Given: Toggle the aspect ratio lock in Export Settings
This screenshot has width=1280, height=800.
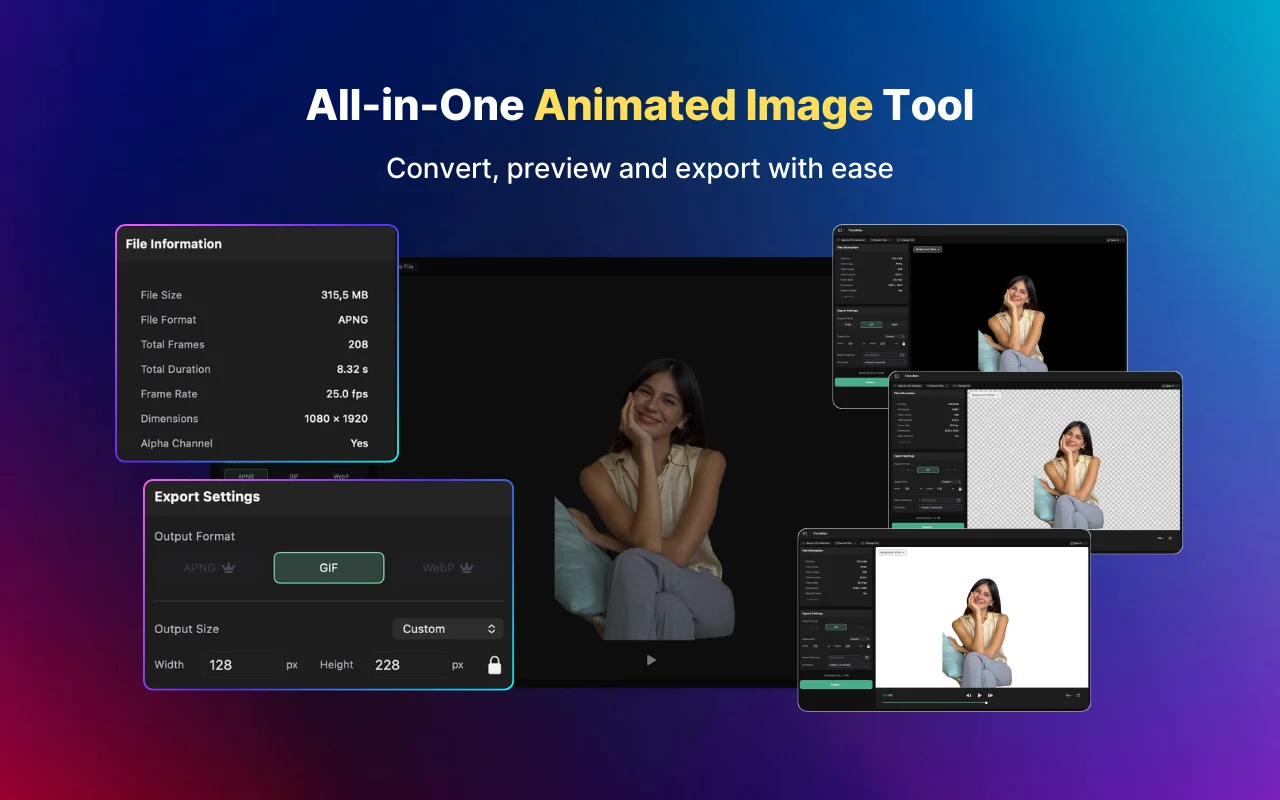Looking at the screenshot, I should pyautogui.click(x=494, y=664).
